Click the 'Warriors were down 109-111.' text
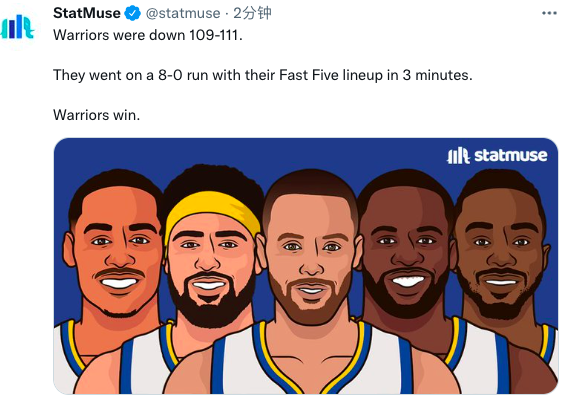 (x=148, y=35)
